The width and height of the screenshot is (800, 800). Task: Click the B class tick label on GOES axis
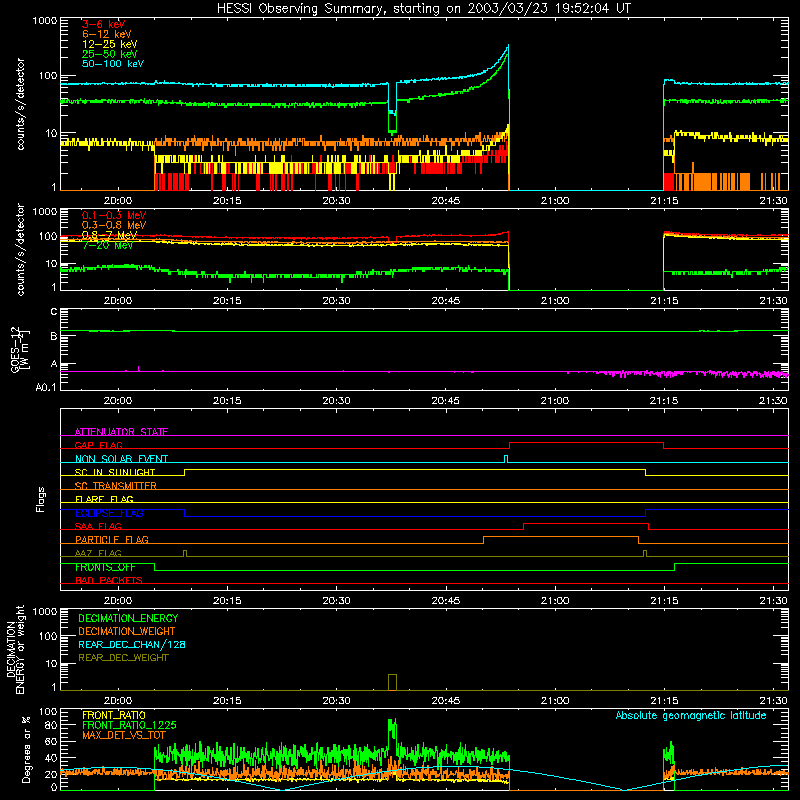(54, 336)
